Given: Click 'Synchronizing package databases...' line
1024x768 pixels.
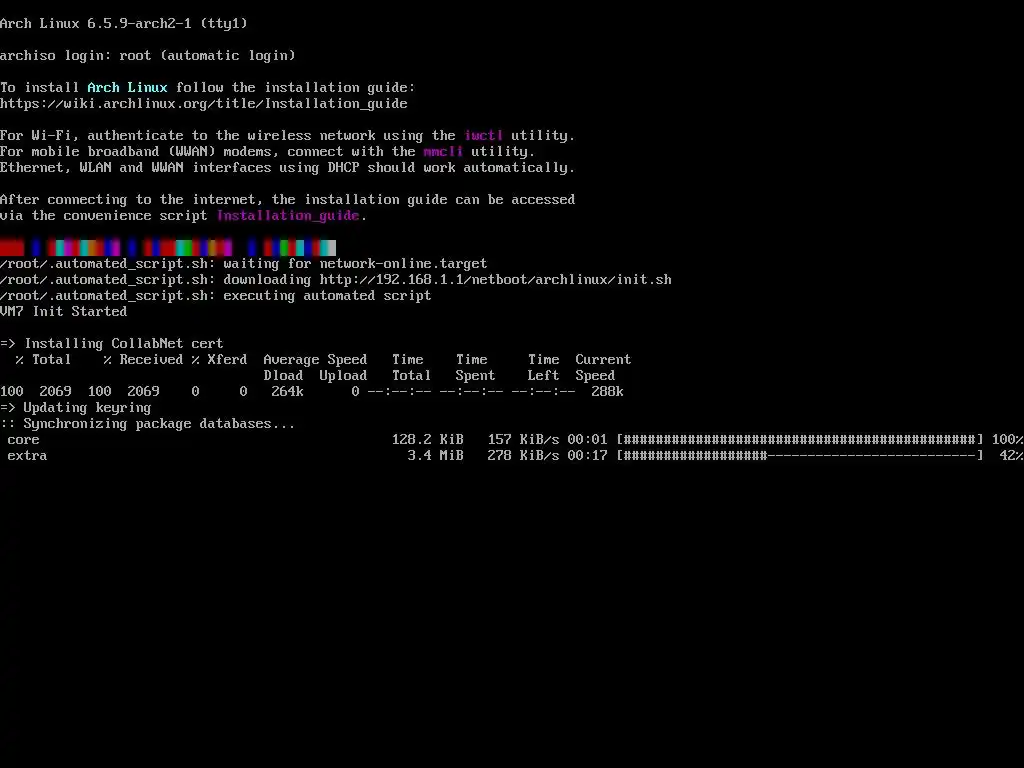Looking at the screenshot, I should coord(148,424).
